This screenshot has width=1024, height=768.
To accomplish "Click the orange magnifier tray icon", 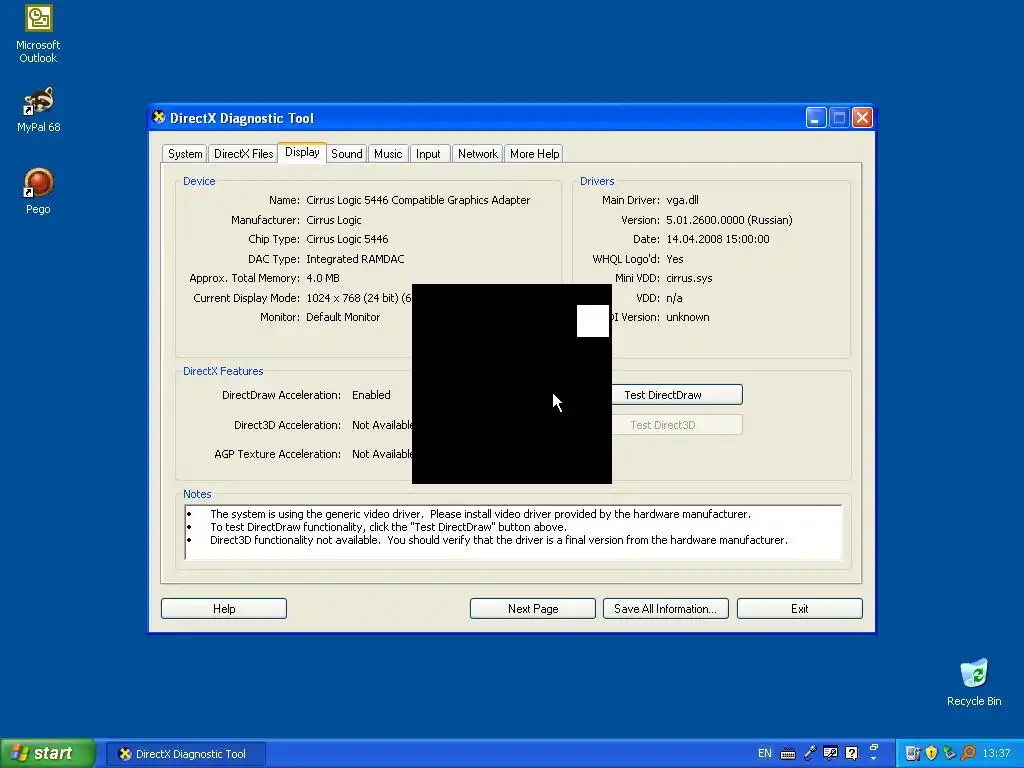I will [968, 754].
